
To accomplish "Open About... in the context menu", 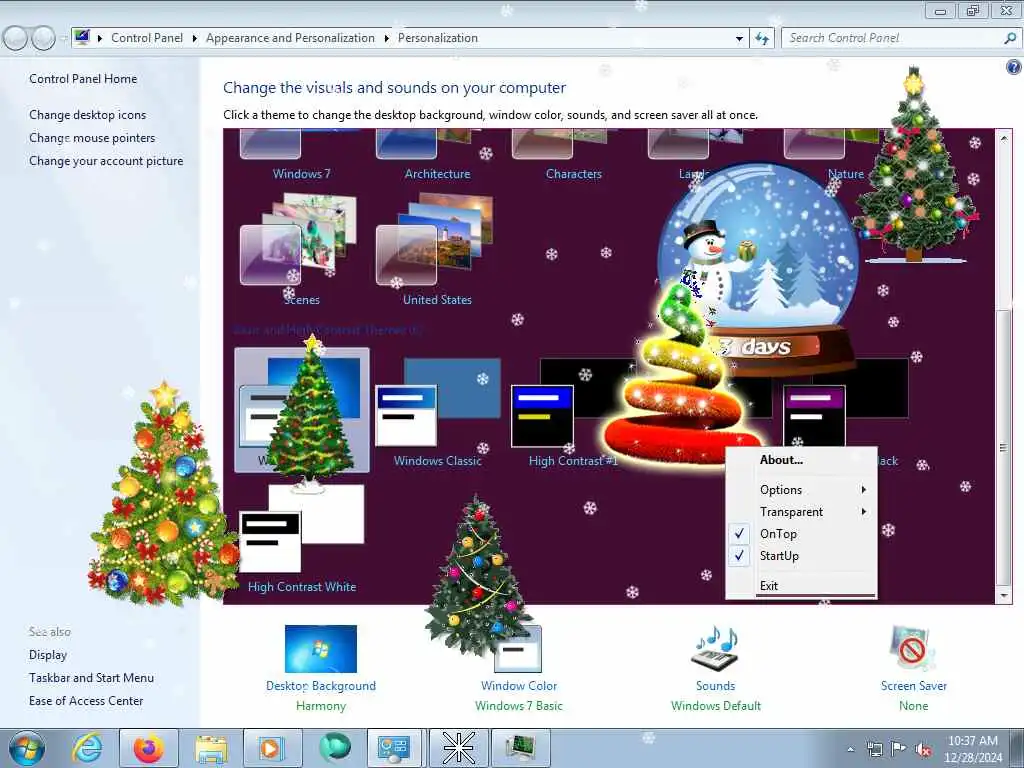I will (801, 460).
